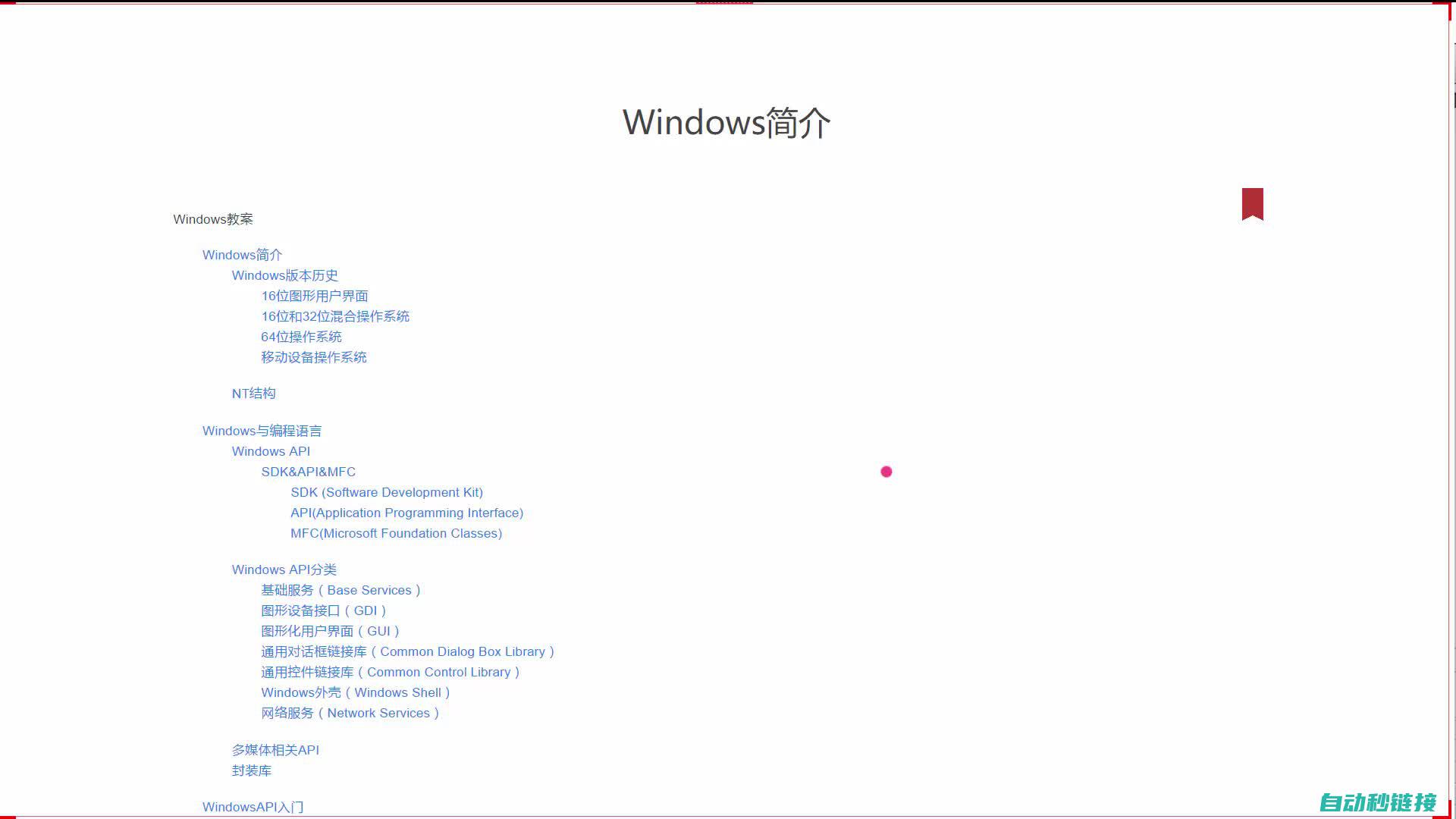The width and height of the screenshot is (1456, 819).
Task: Open 图形化用户界面 (GUI) link
Action: (x=331, y=631)
